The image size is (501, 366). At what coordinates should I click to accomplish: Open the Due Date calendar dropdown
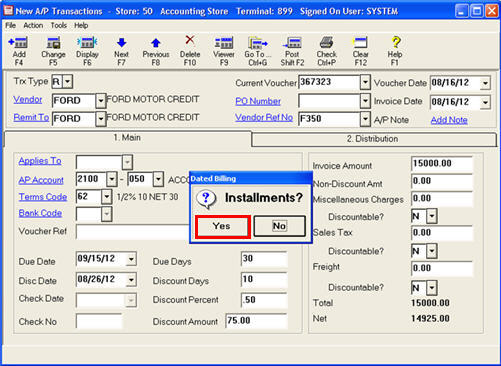131,259
